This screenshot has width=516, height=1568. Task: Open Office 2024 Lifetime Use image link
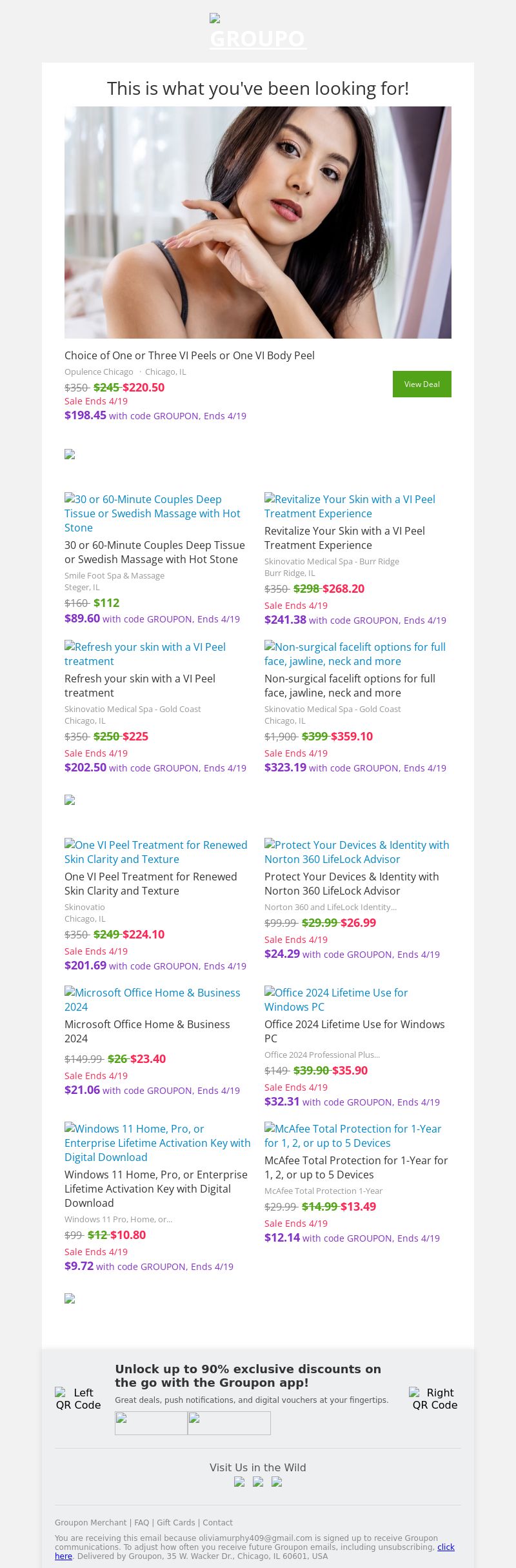[x=336, y=1000]
